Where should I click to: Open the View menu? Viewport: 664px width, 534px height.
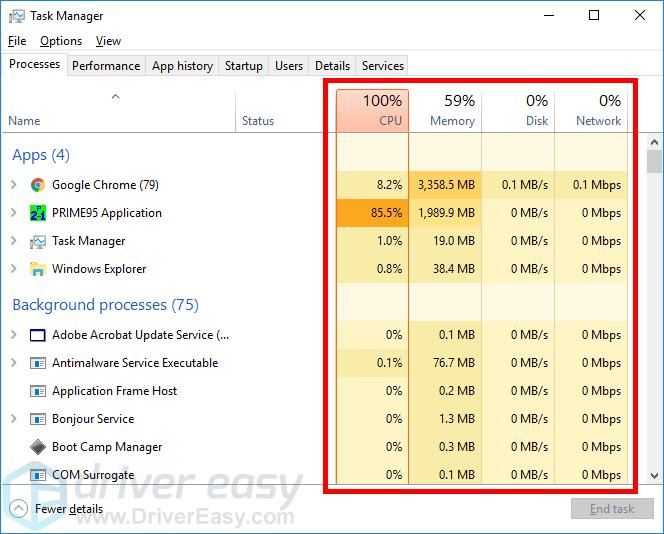pyautogui.click(x=108, y=41)
